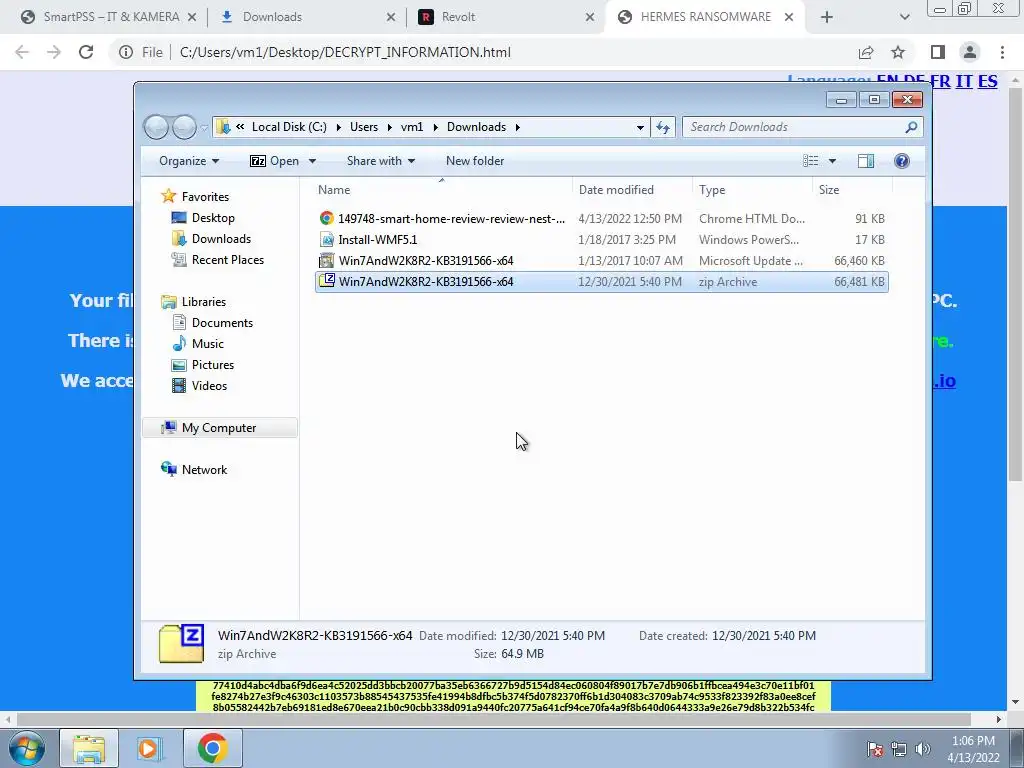Expand address bar history dropdown
Screen dimensions: 1024x768
coord(640,127)
